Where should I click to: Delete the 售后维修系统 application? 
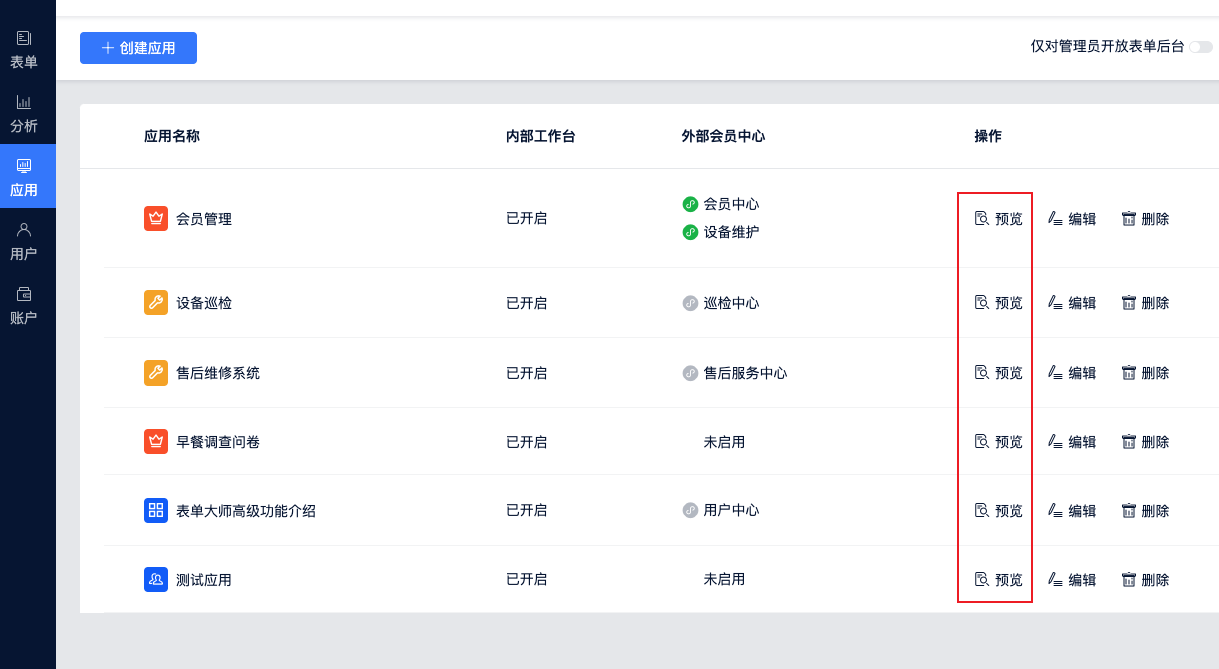1144,373
